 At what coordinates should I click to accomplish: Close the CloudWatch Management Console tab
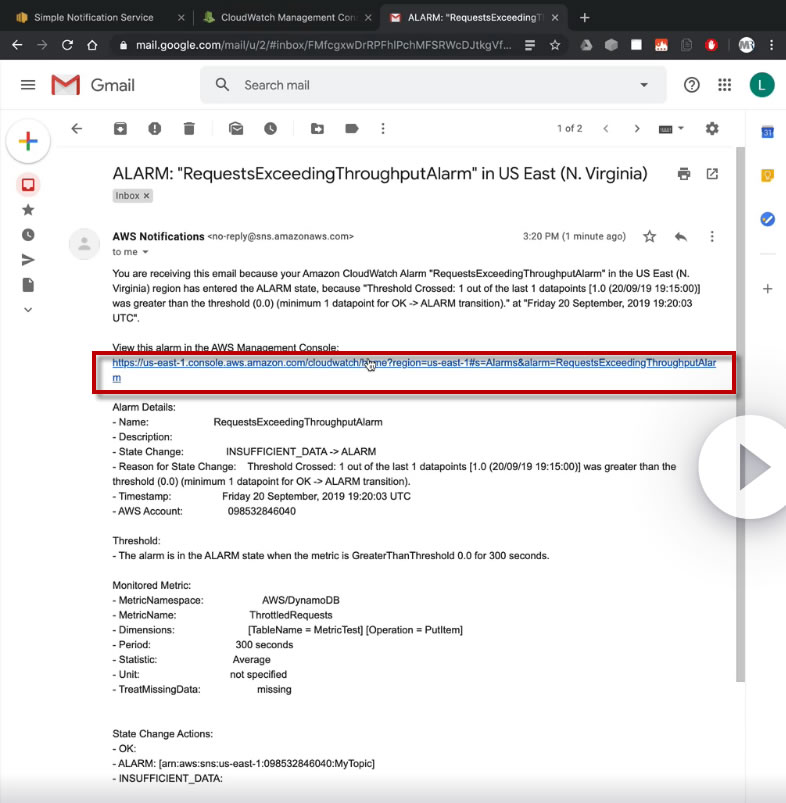[368, 17]
